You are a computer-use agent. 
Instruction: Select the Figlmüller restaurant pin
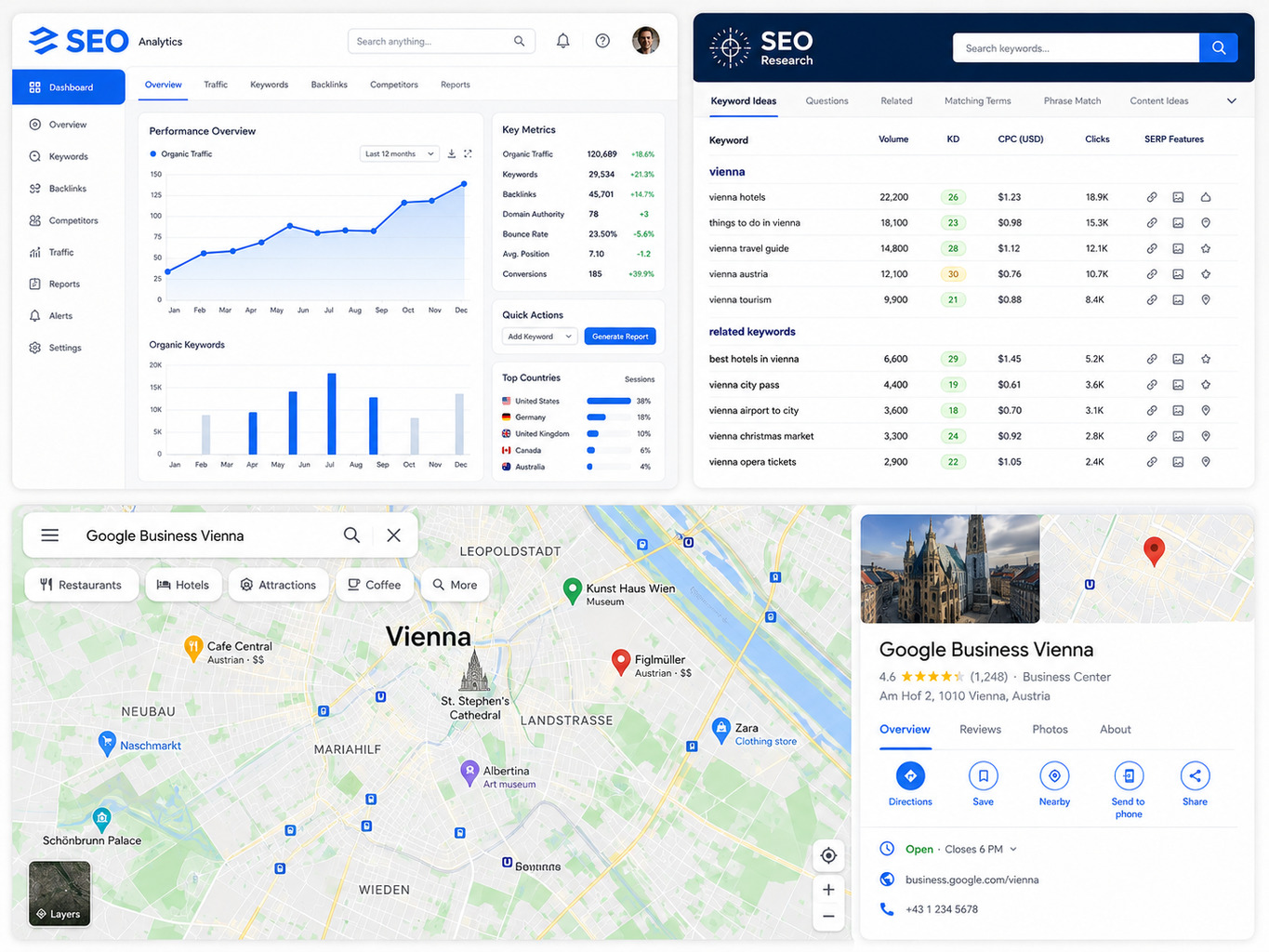[x=621, y=662]
